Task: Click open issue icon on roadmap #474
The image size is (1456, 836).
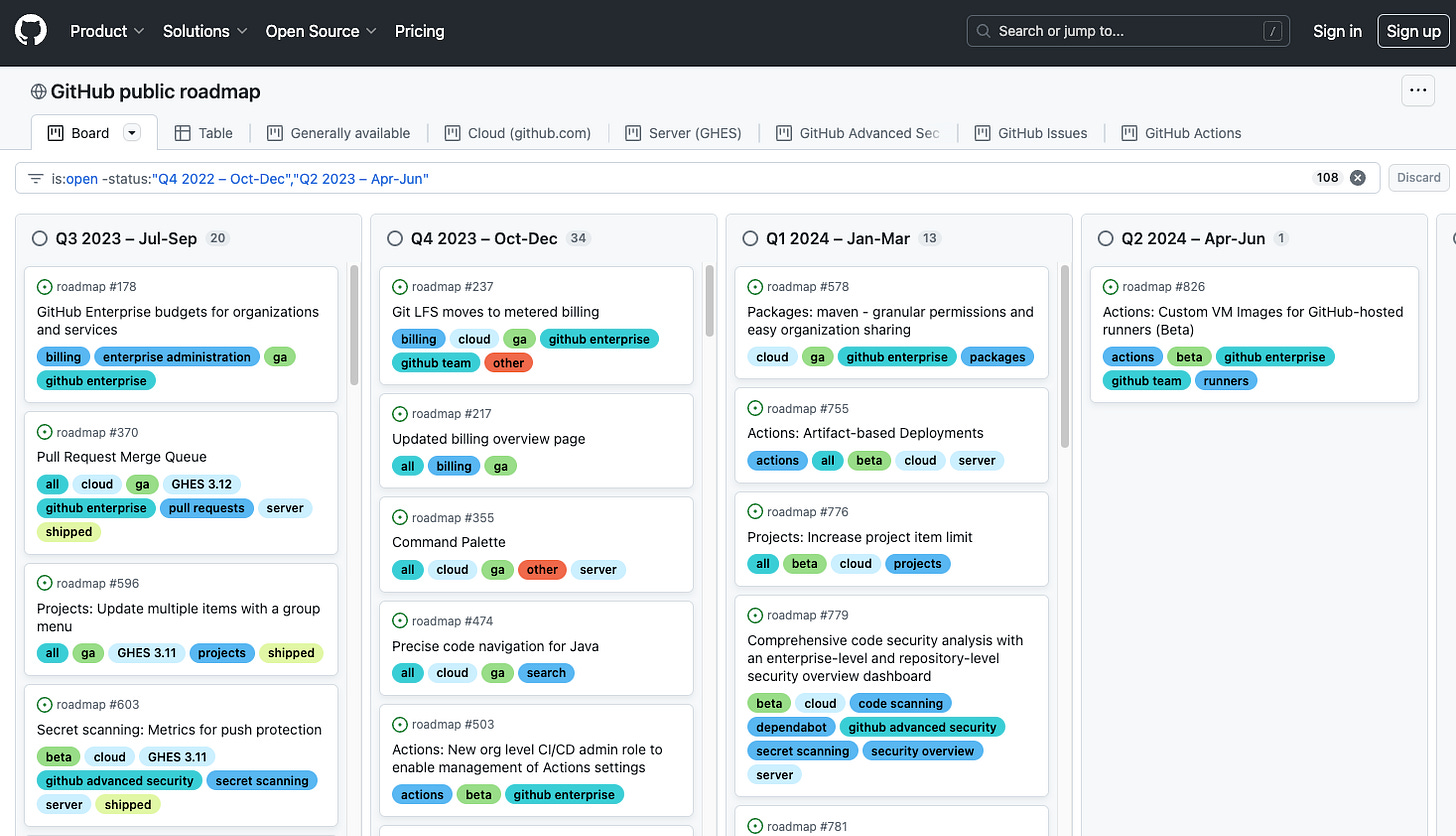Action: (x=400, y=621)
